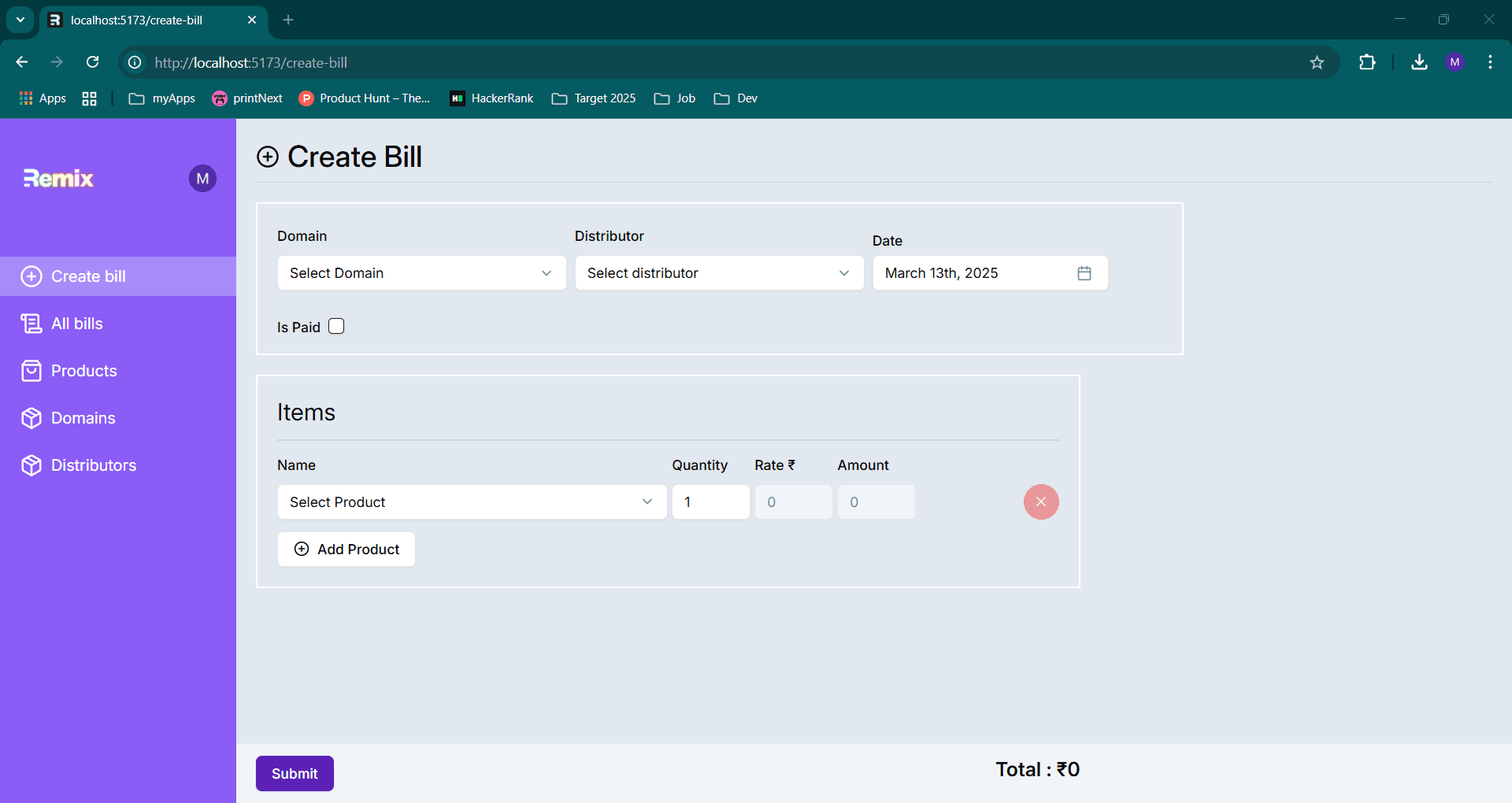Click the Add Product button
This screenshot has width=1512, height=803.
(346, 550)
